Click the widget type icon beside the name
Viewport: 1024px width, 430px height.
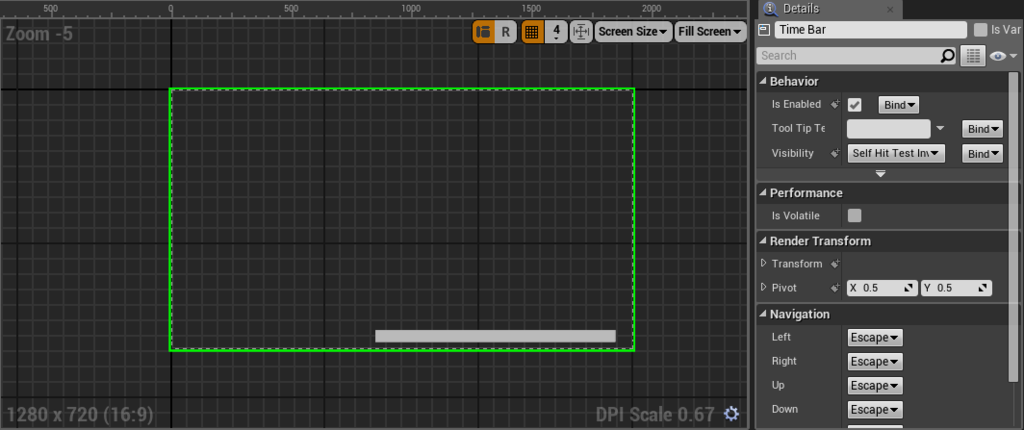click(x=763, y=30)
